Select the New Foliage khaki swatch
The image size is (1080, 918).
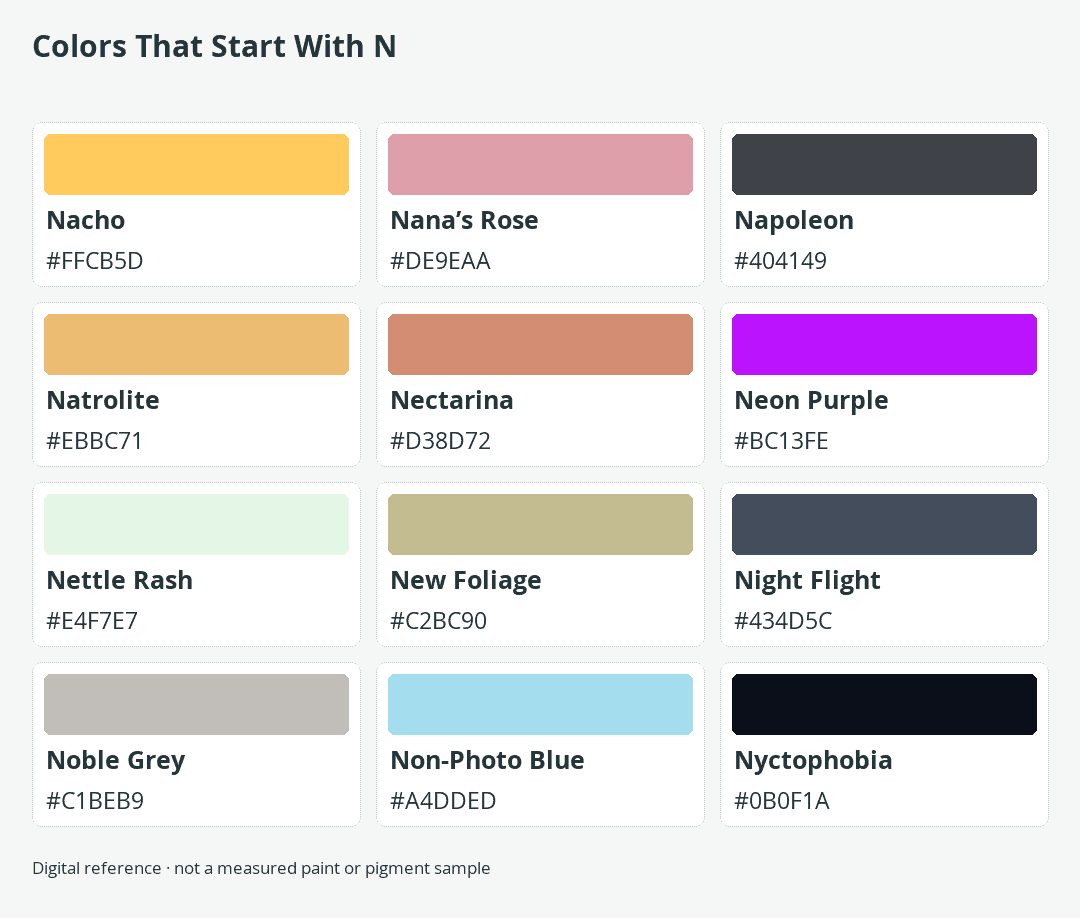(540, 524)
